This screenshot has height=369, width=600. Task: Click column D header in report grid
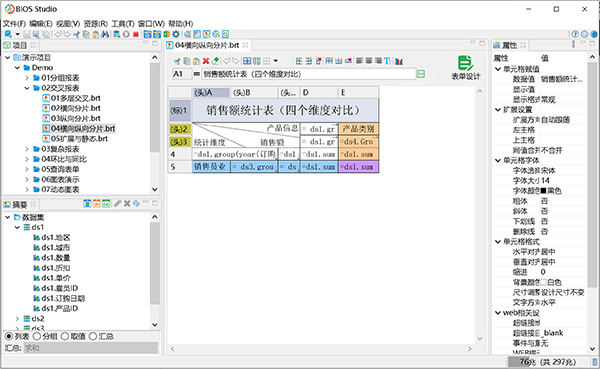(x=319, y=93)
